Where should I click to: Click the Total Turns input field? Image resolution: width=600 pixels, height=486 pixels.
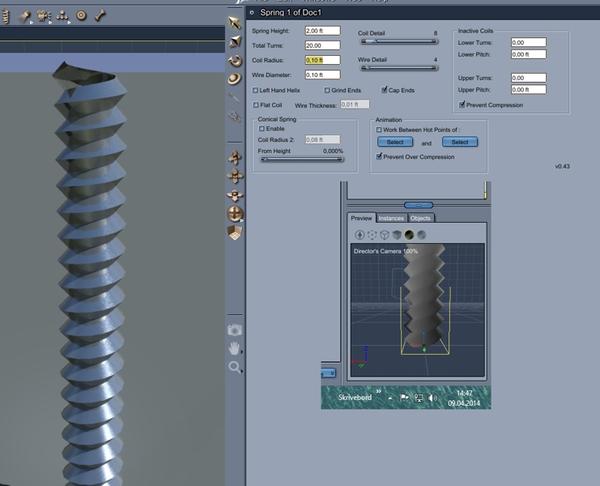pyautogui.click(x=323, y=45)
